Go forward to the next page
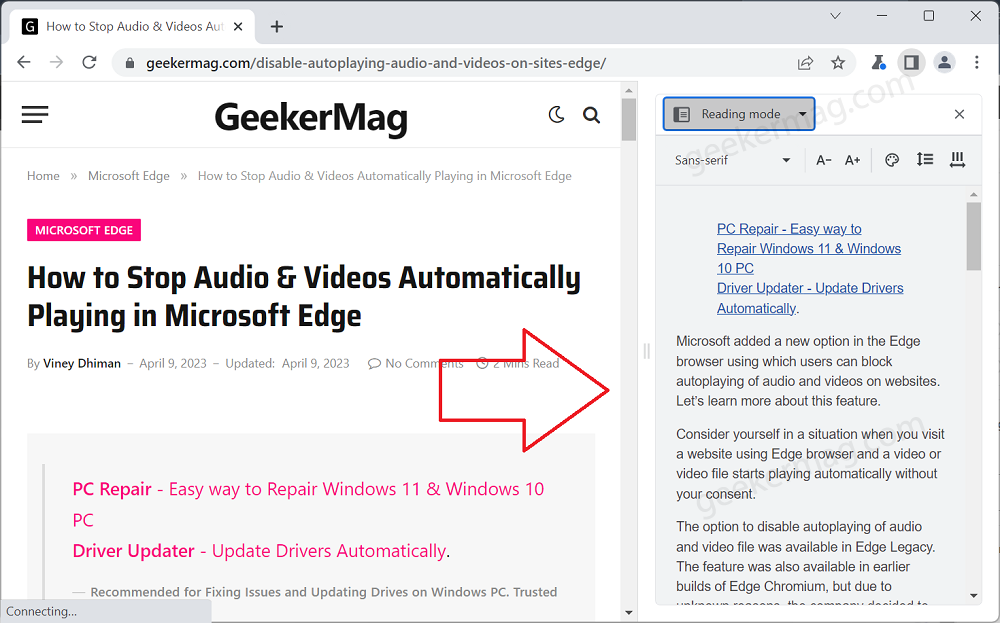This screenshot has width=1000, height=623. (57, 62)
